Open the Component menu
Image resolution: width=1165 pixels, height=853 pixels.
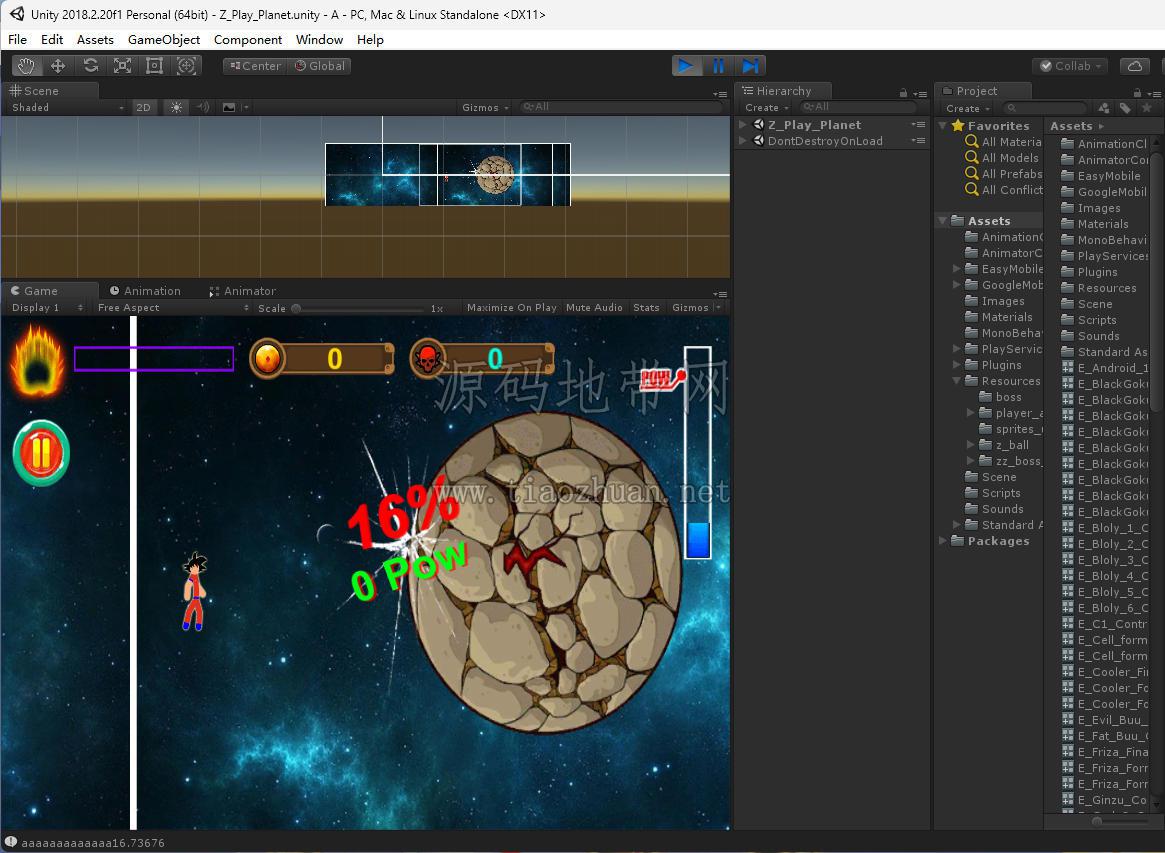247,39
